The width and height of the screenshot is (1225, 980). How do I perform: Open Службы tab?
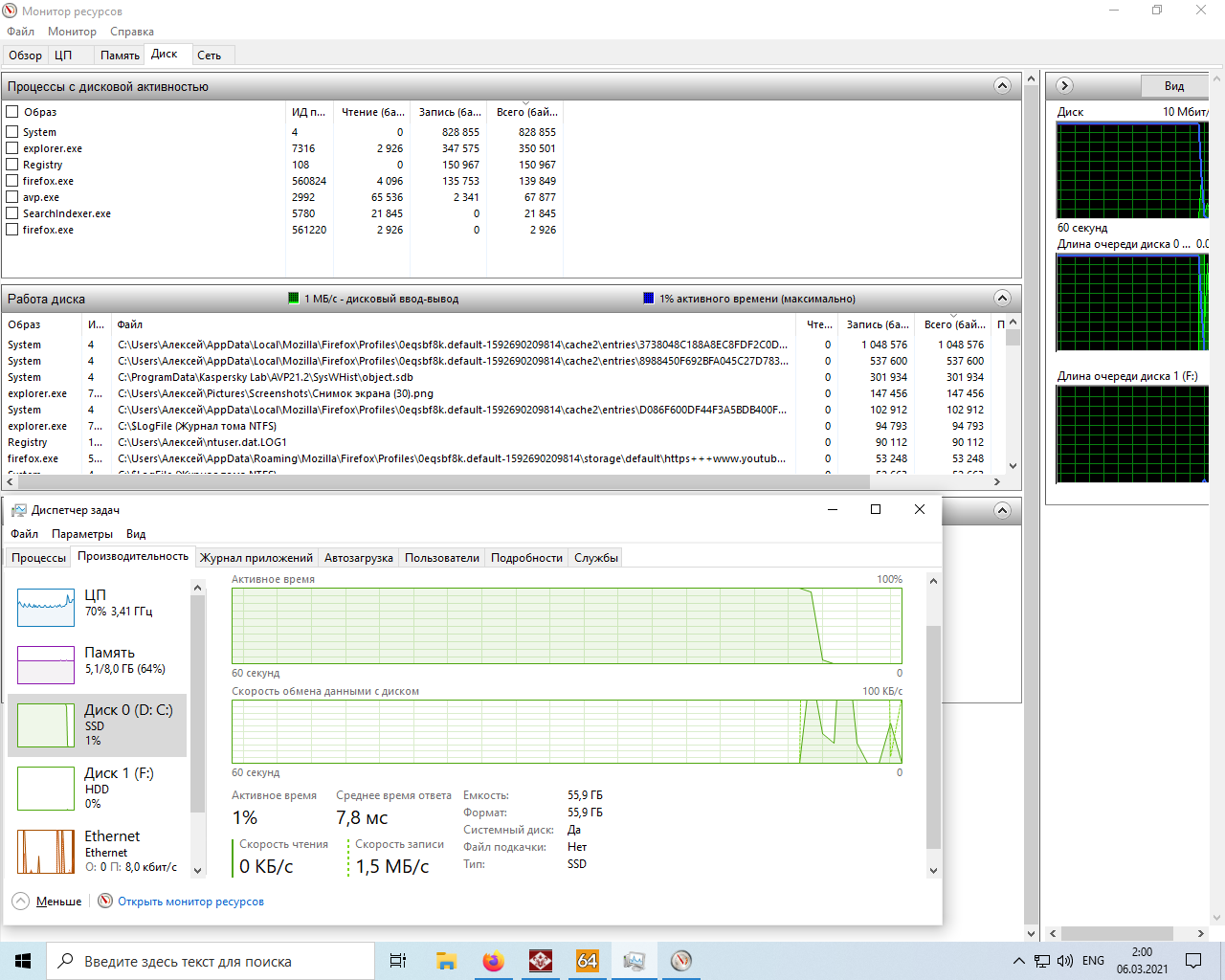[x=596, y=558]
